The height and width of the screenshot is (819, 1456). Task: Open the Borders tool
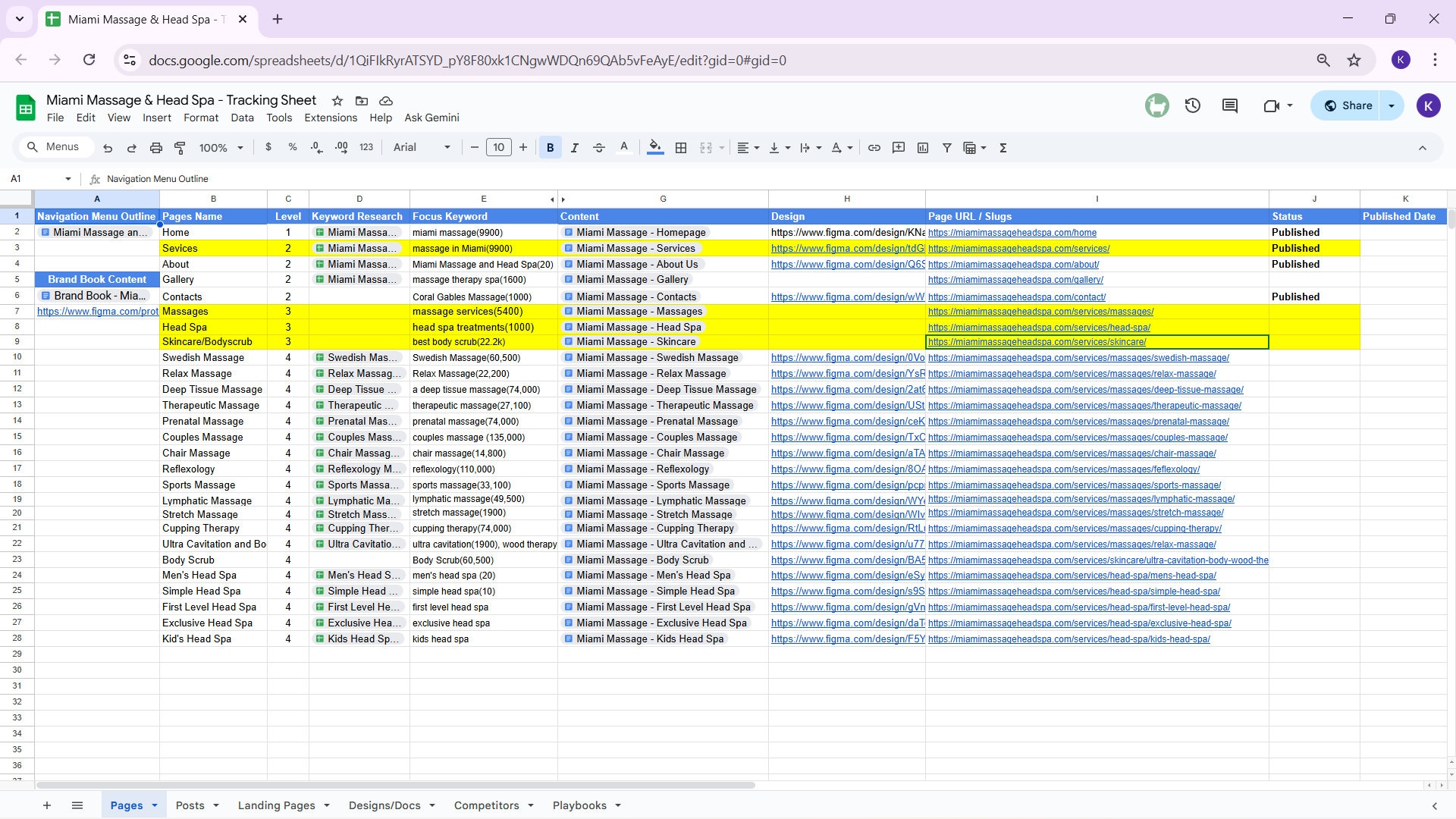(x=681, y=148)
